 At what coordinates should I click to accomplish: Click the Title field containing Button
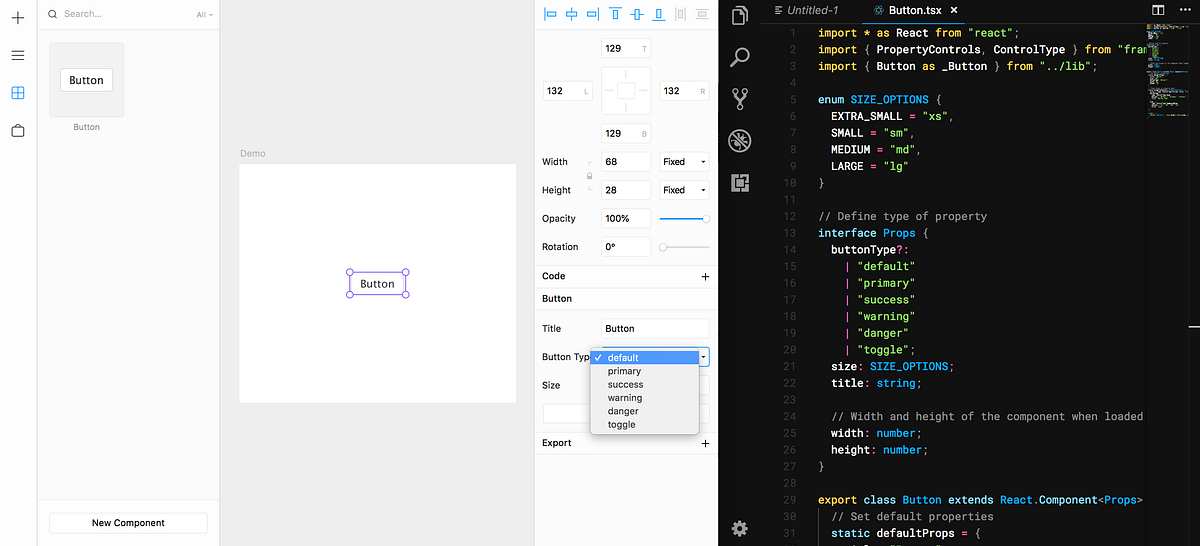[655, 328]
